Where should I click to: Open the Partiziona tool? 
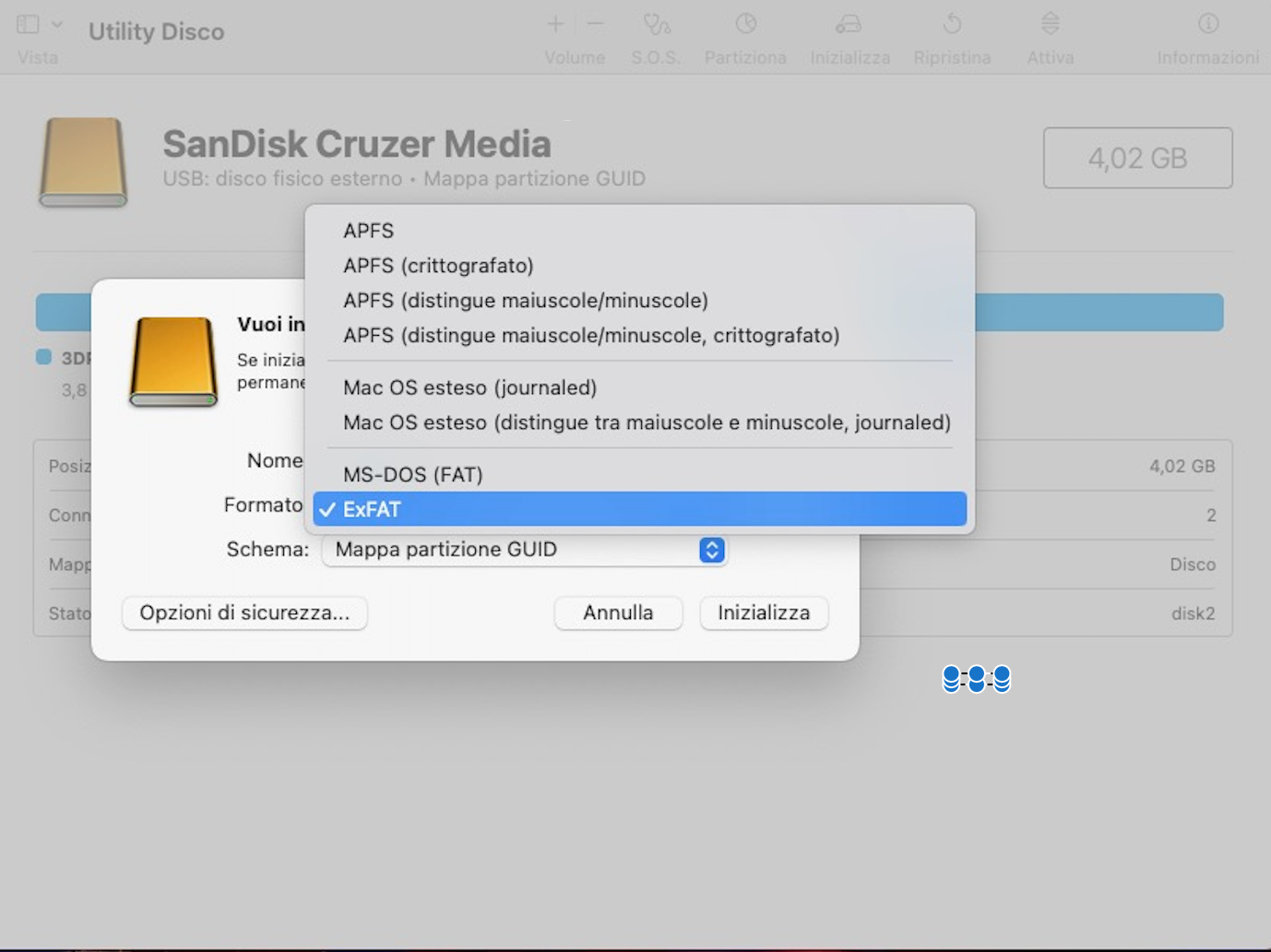745,37
